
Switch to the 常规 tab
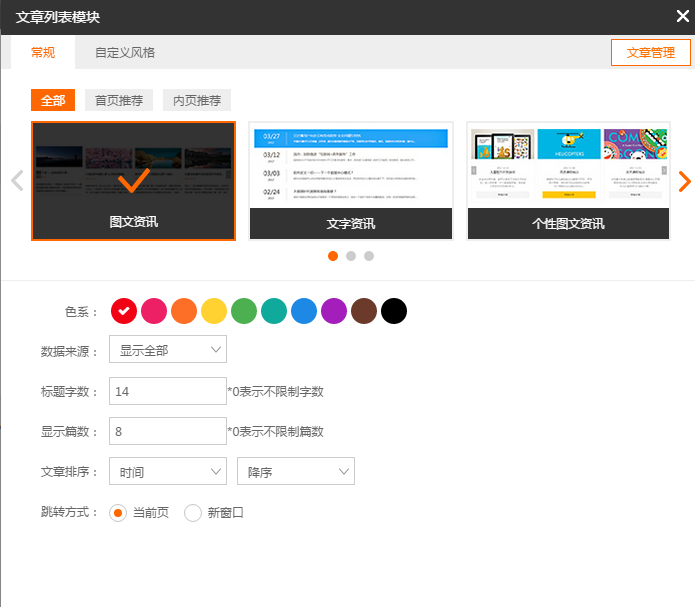tap(43, 53)
